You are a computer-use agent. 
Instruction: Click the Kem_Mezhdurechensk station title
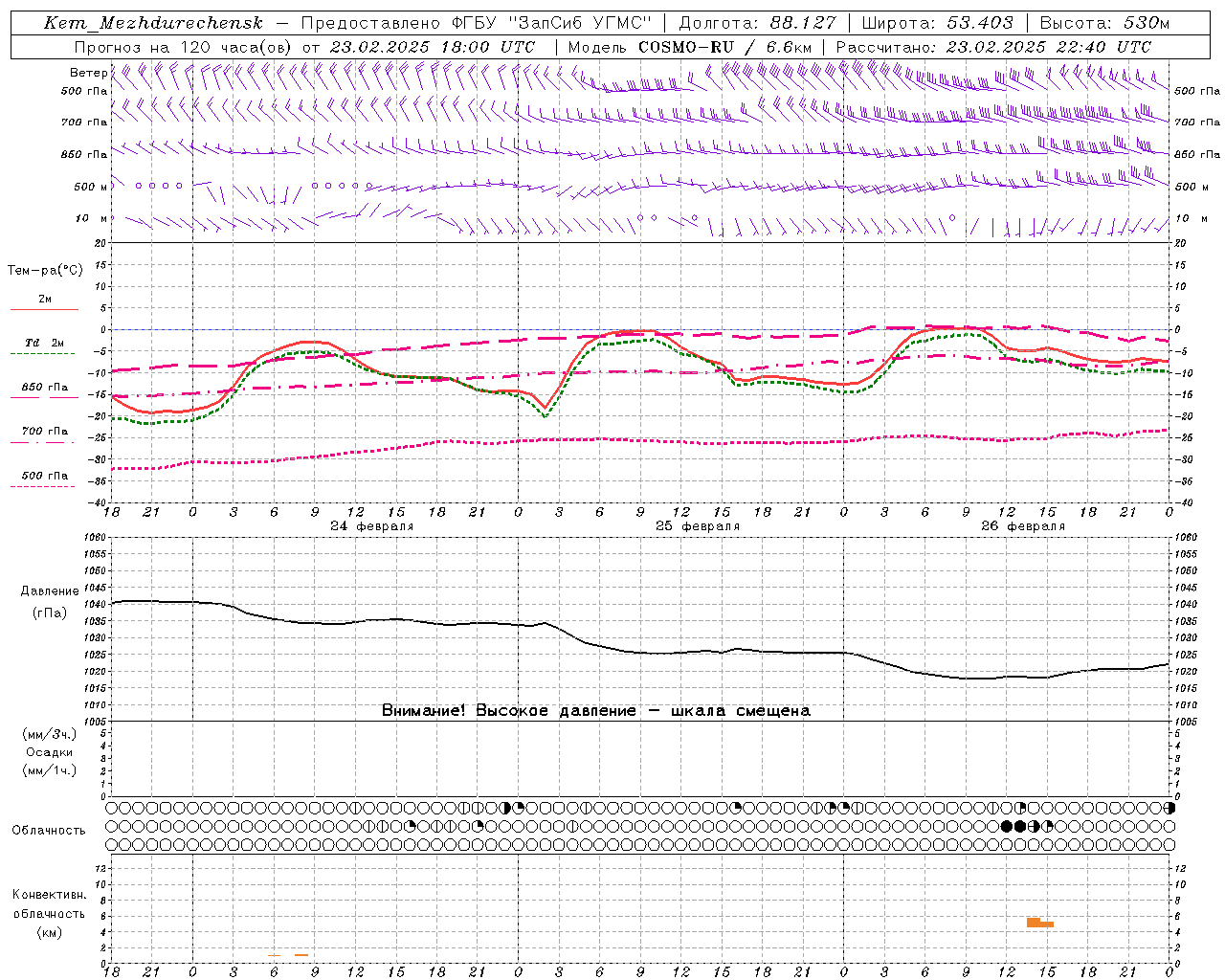coord(153,23)
